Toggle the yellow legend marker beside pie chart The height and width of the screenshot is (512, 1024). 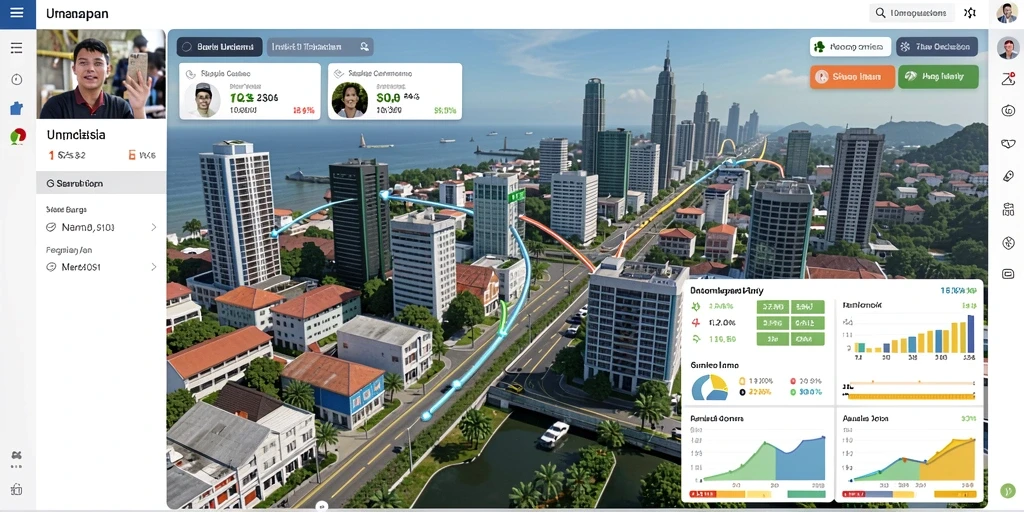click(742, 380)
